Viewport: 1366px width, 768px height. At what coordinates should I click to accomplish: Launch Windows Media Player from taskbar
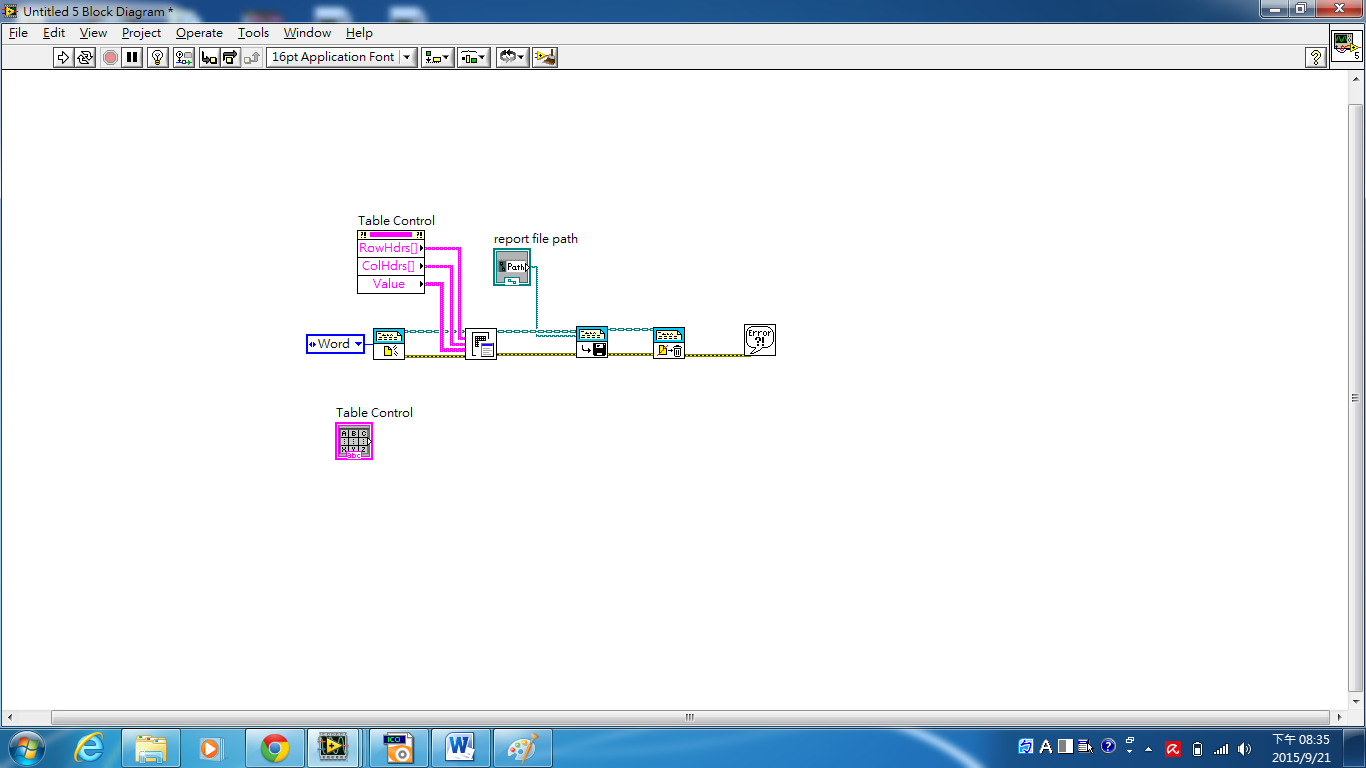210,748
